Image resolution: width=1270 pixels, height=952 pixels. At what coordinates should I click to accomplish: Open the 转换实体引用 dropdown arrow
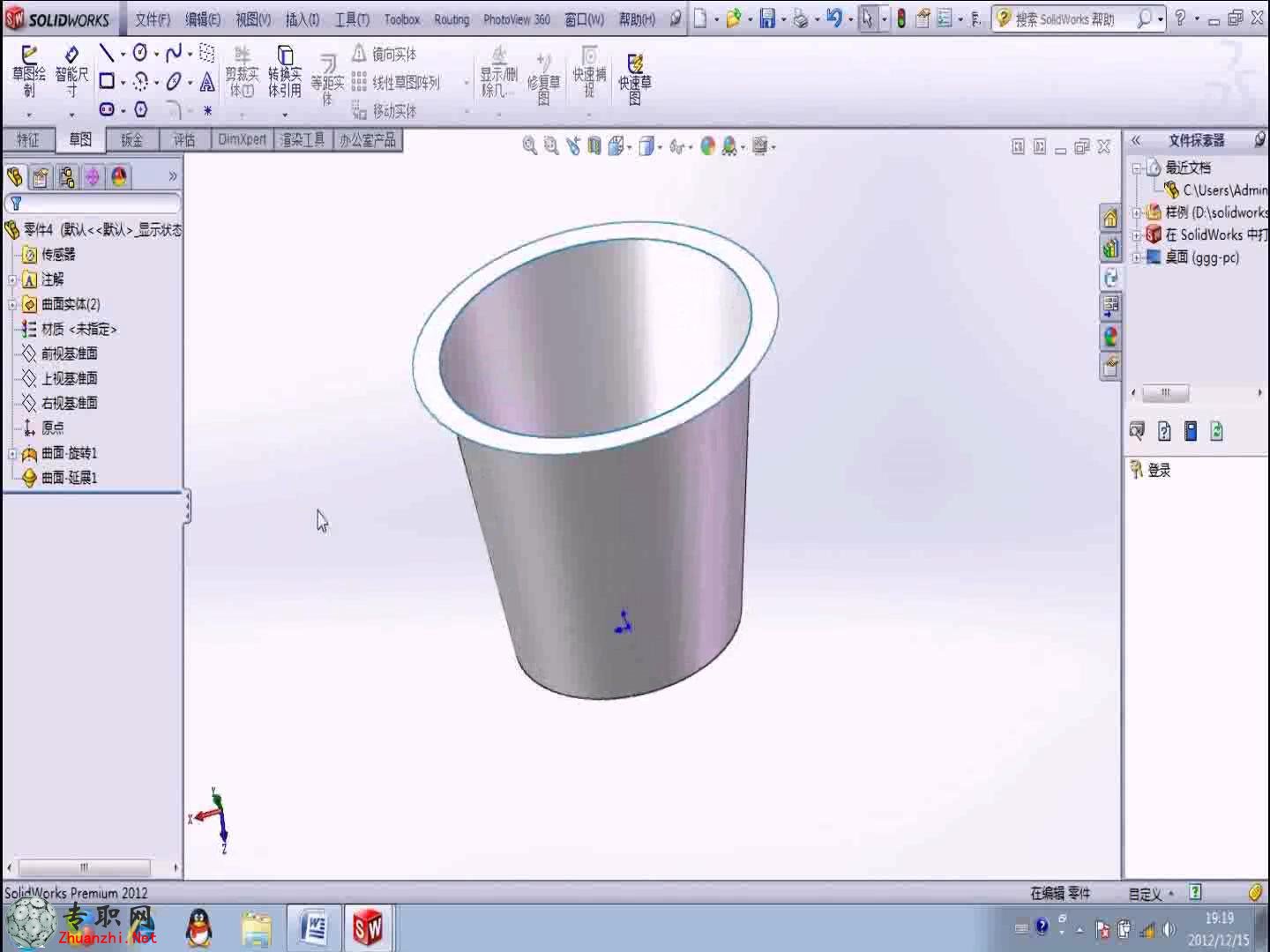coord(285,115)
